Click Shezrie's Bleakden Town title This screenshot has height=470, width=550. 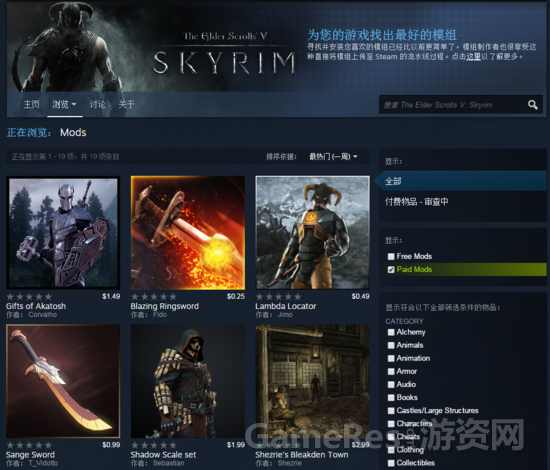coord(302,455)
